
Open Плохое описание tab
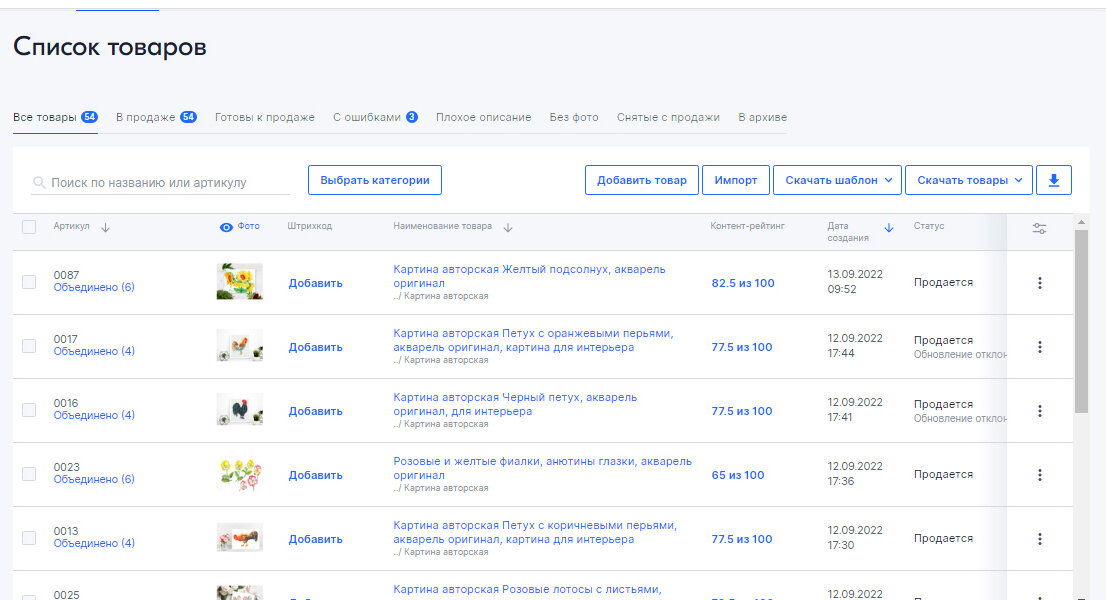pos(483,117)
